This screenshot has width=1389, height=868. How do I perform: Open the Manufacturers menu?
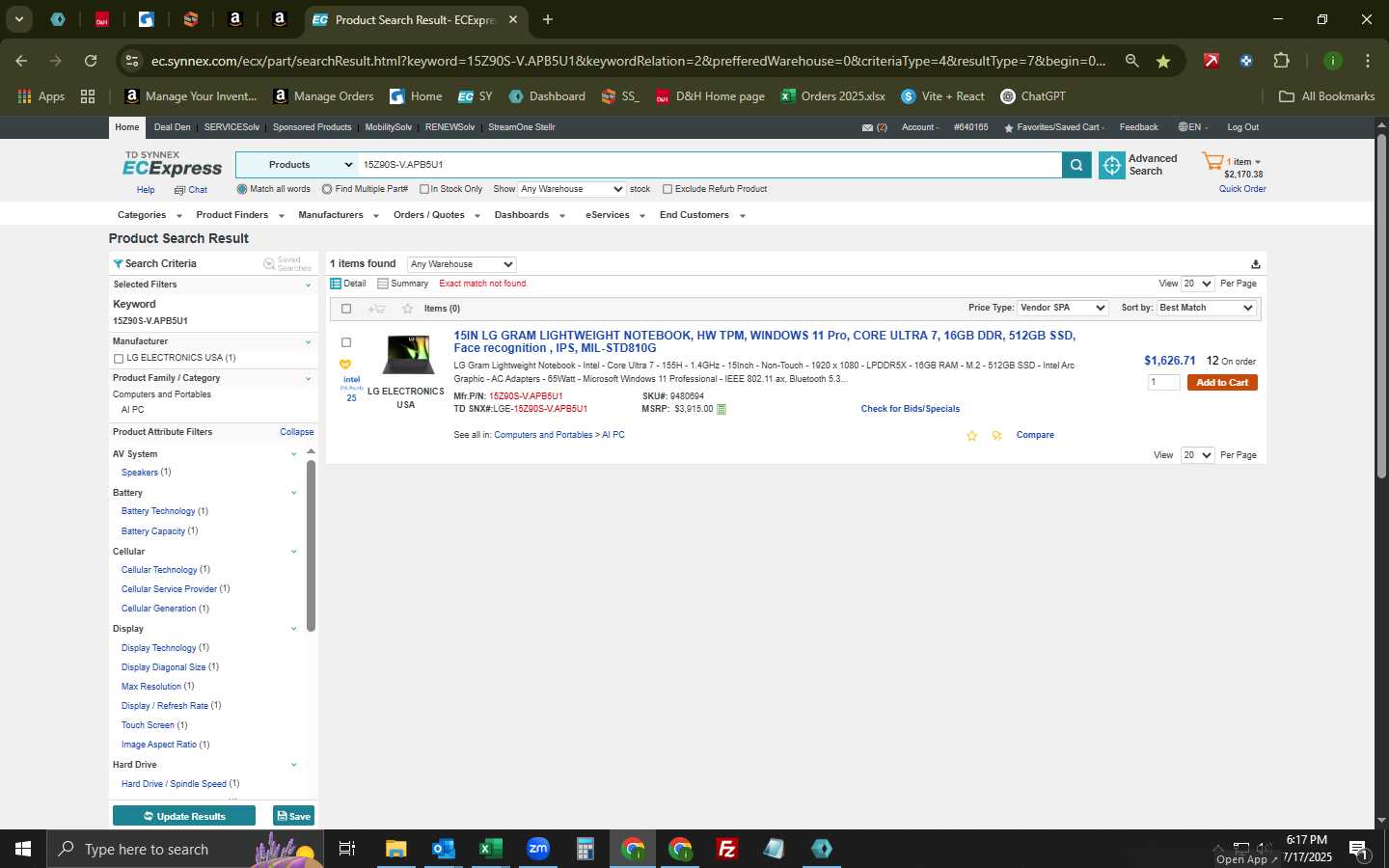(339, 215)
